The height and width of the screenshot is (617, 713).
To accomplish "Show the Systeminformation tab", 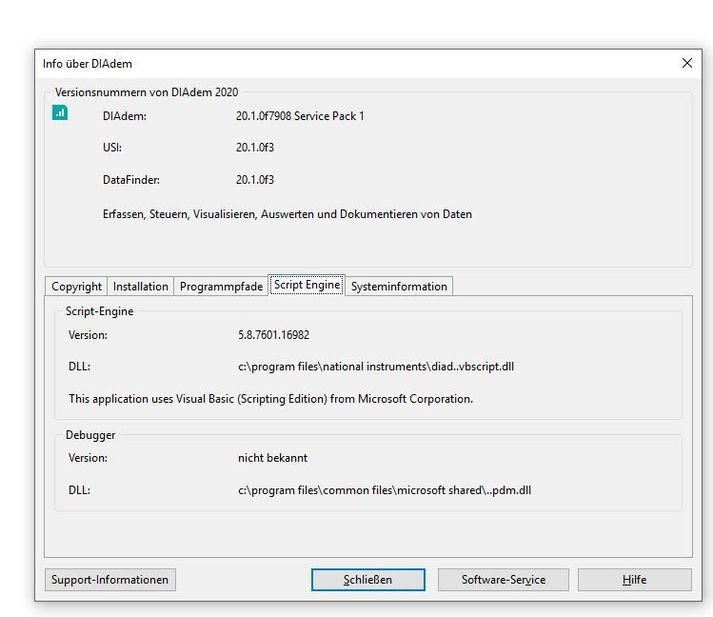I will [399, 286].
